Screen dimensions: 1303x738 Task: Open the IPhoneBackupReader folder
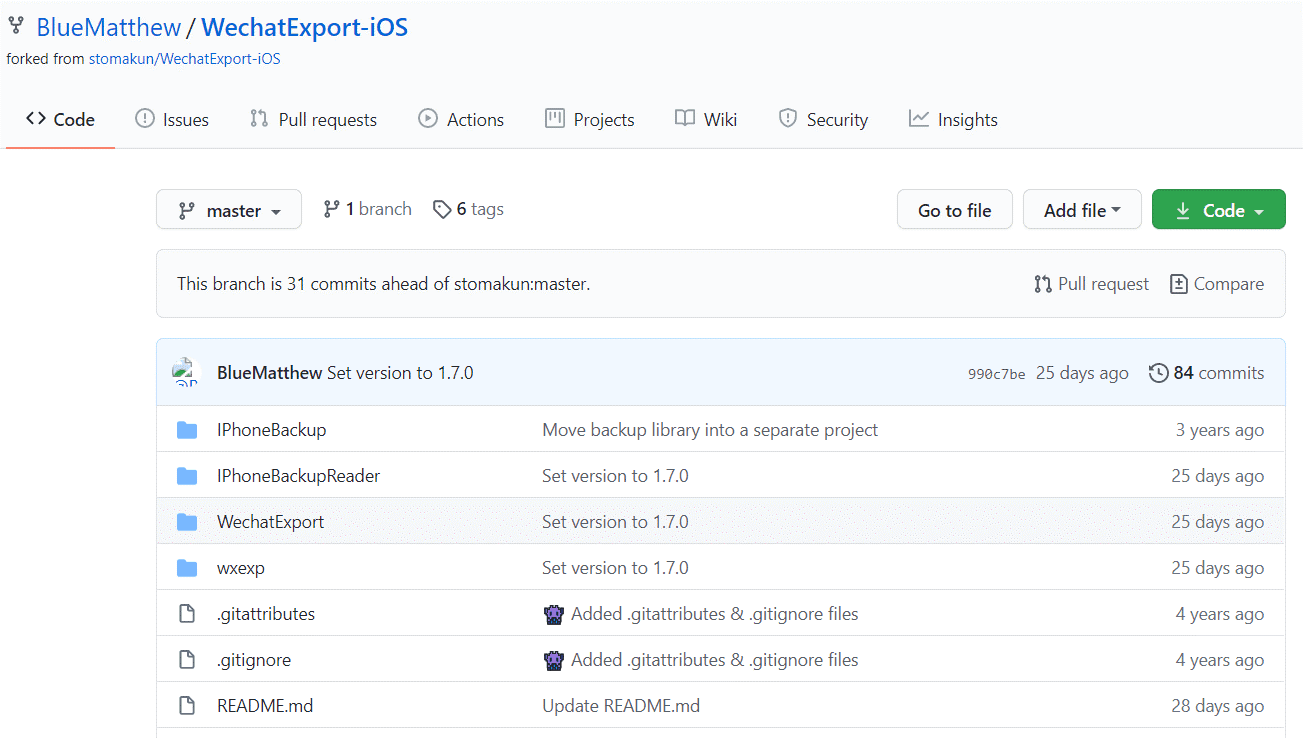(x=298, y=476)
